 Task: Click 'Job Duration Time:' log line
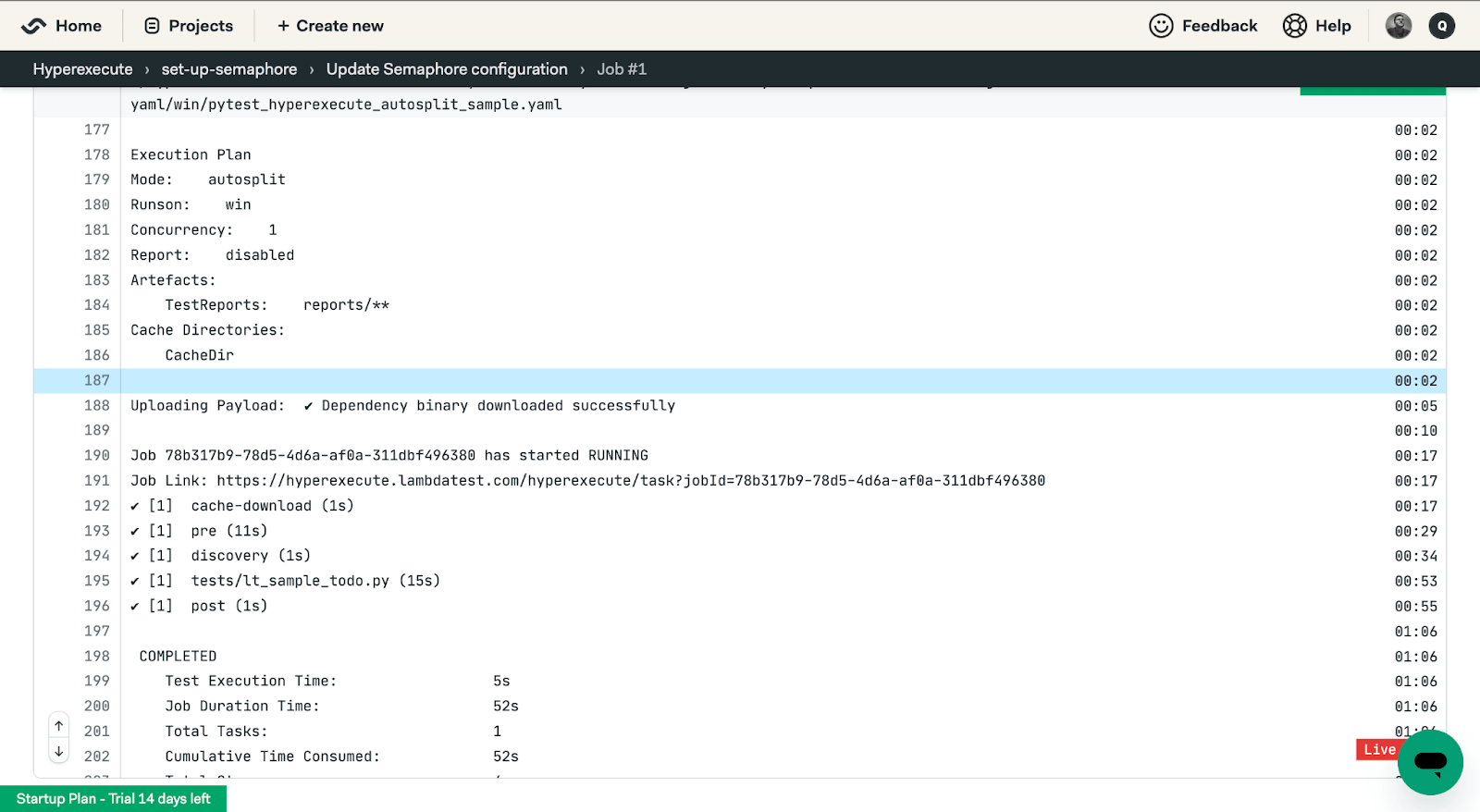click(342, 706)
